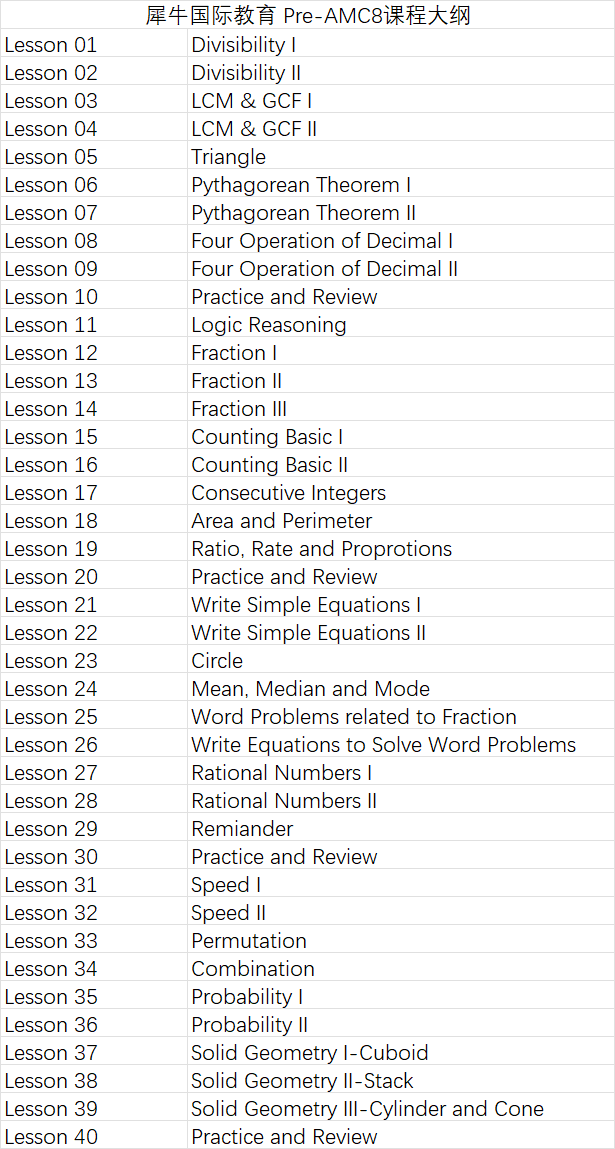Click the Lesson 40 cell
Screen dimensions: 615x1149
pyautogui.click(x=51, y=1137)
